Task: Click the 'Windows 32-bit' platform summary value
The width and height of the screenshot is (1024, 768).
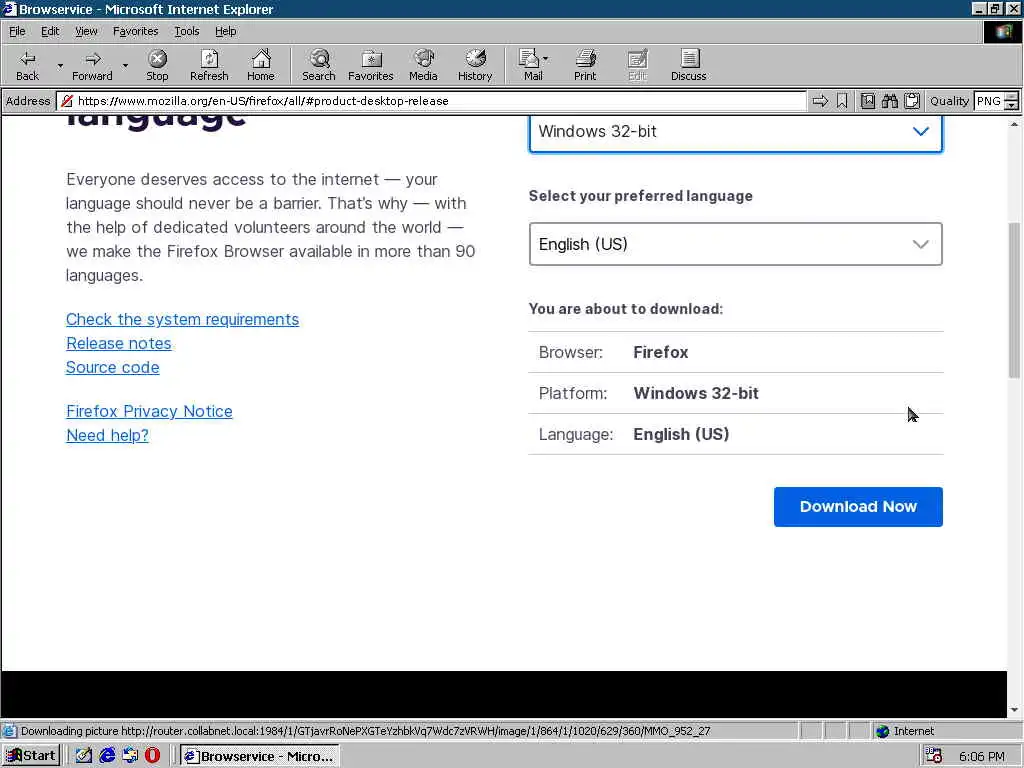Action: 696,393
